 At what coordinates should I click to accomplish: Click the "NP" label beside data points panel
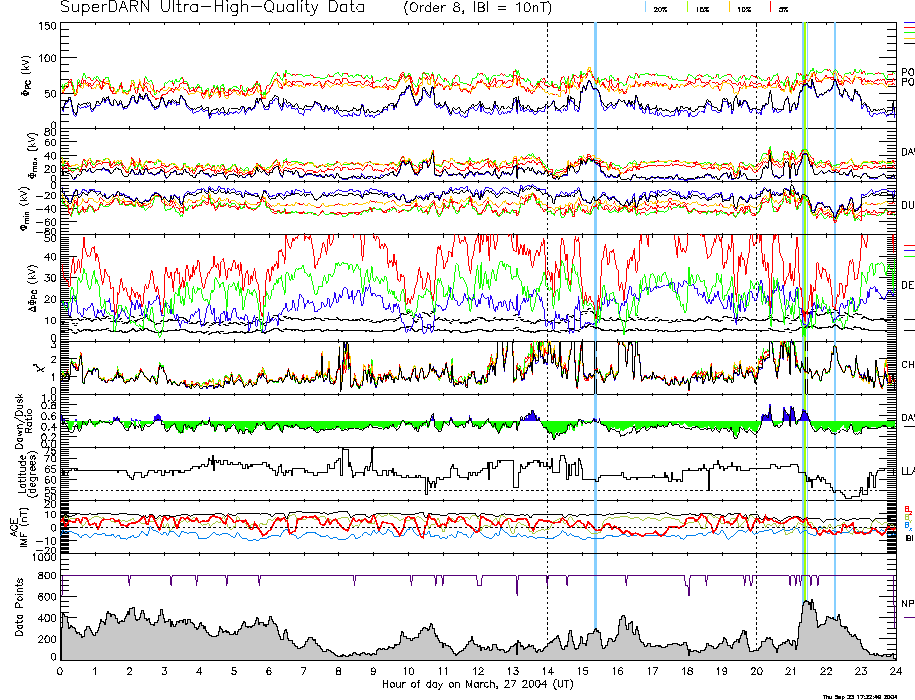tap(908, 604)
